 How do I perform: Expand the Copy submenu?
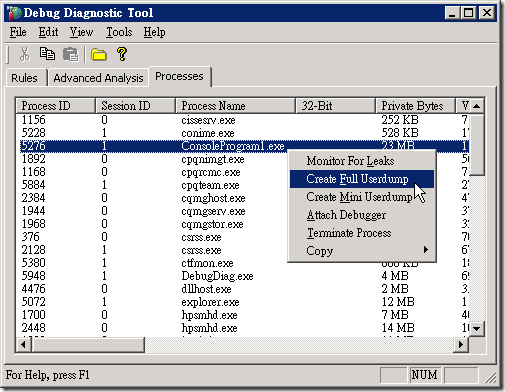(362, 251)
